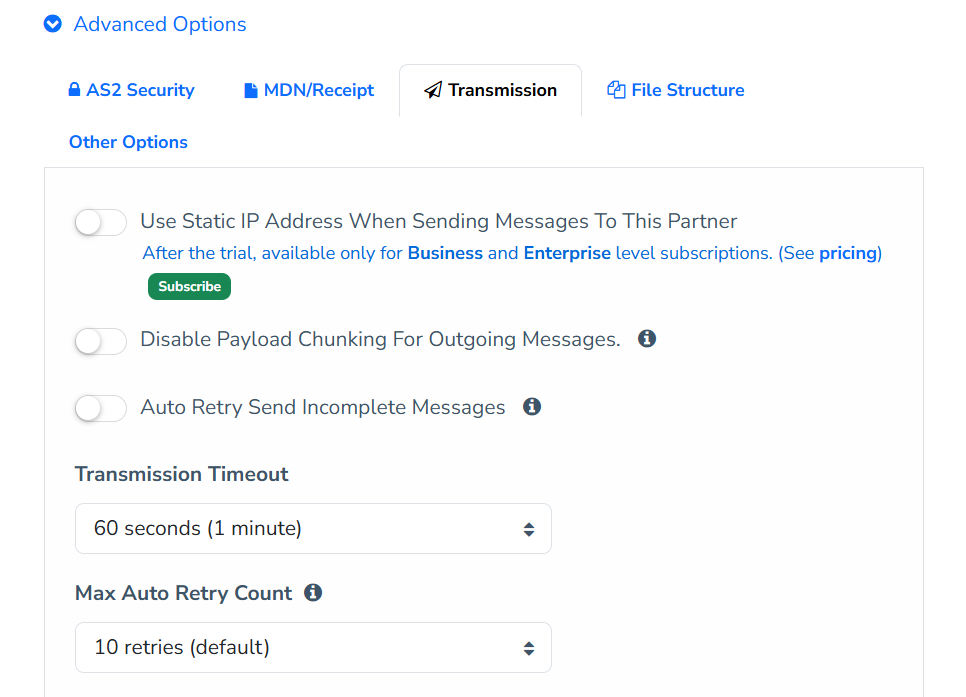
Task: Click the lock icon on AS2 Security
Action: pos(74,89)
